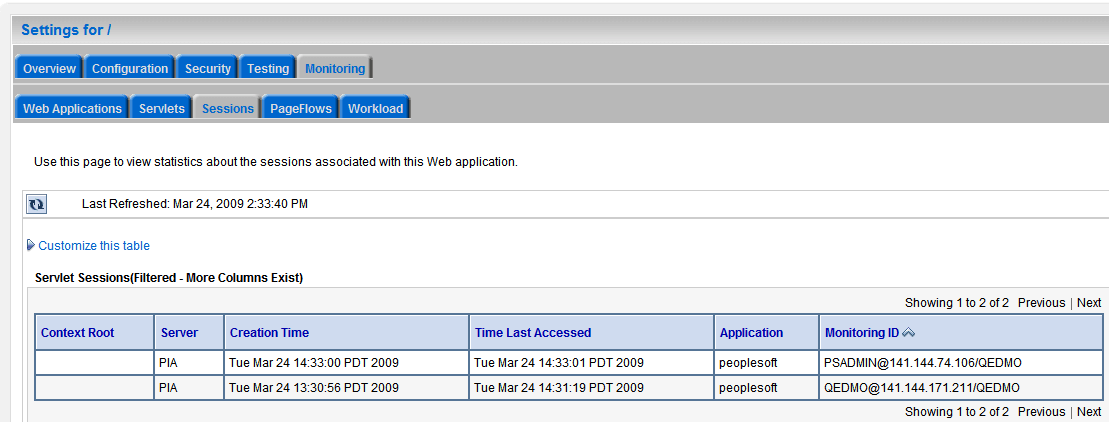Click the refresh icon next to Last Refreshed
The width and height of the screenshot is (1109, 422).
[36, 204]
